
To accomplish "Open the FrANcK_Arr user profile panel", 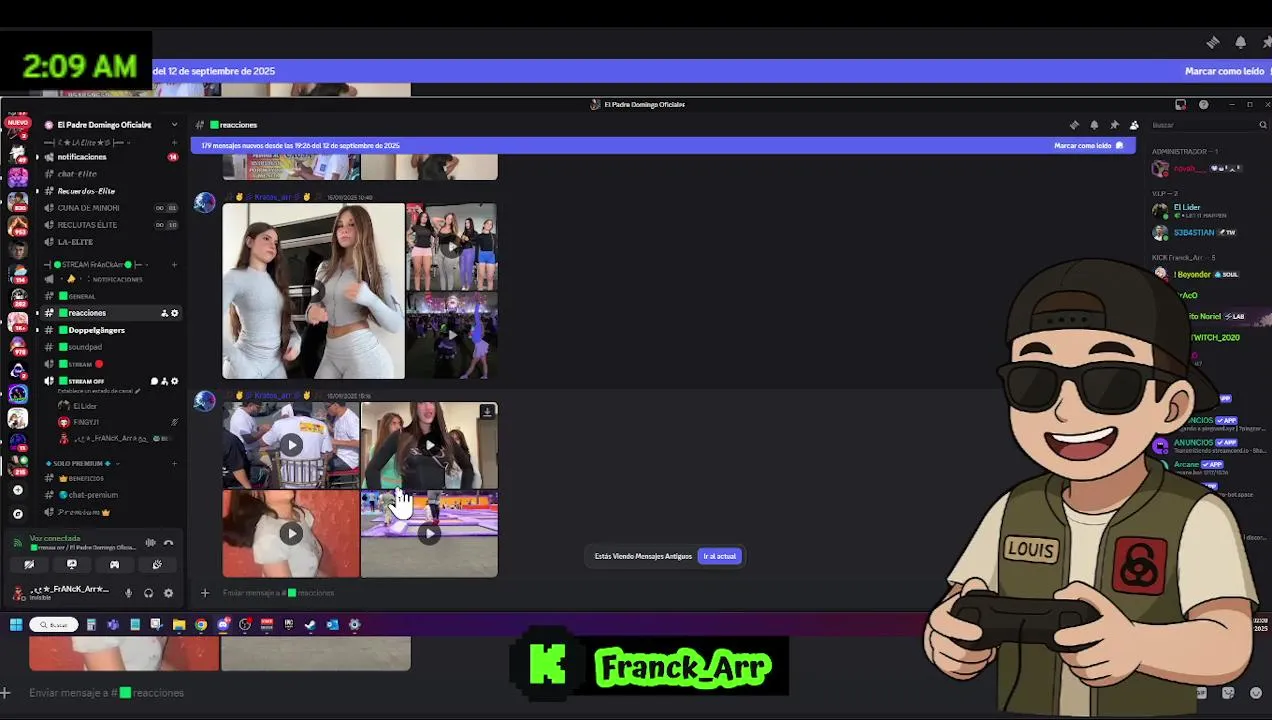I will click(62, 592).
